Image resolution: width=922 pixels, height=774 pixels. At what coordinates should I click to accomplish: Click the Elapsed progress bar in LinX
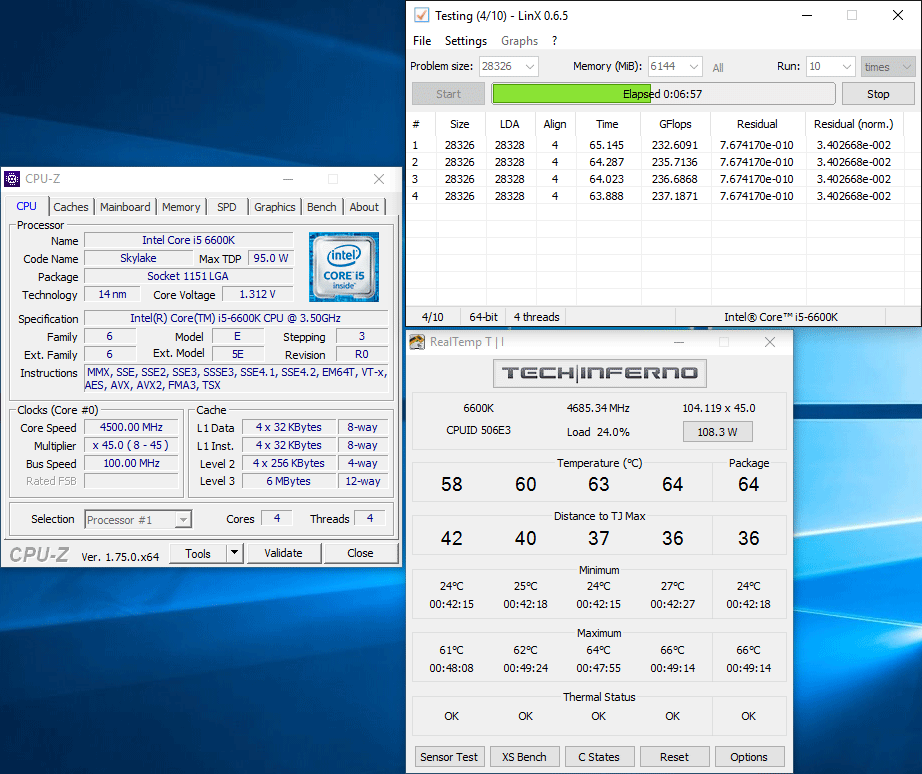tap(663, 94)
